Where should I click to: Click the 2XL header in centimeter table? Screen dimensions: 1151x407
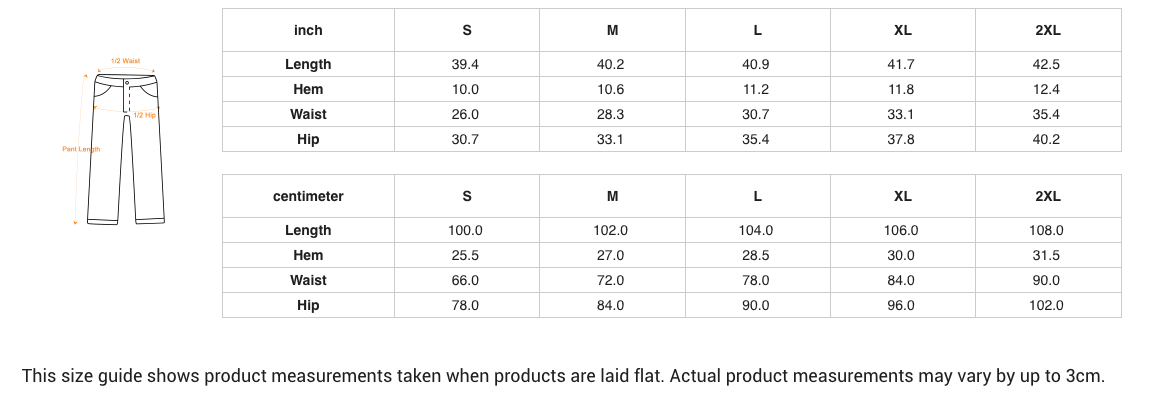coord(1047,196)
